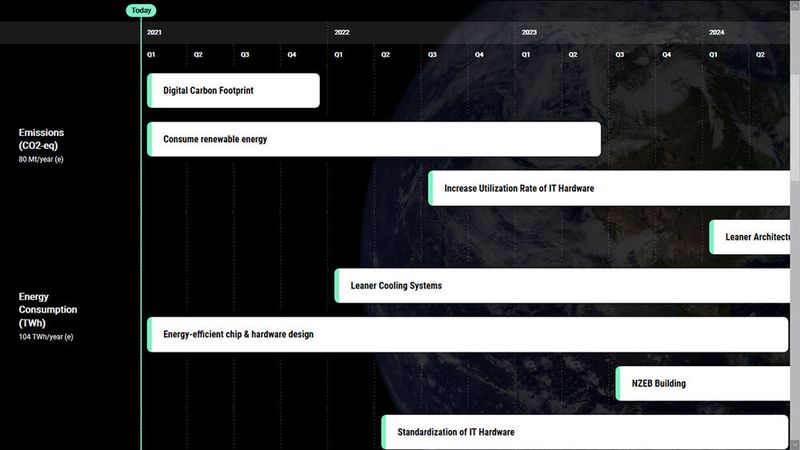Click Q4 under 2023
This screenshot has height=450, width=800.
coord(666,55)
